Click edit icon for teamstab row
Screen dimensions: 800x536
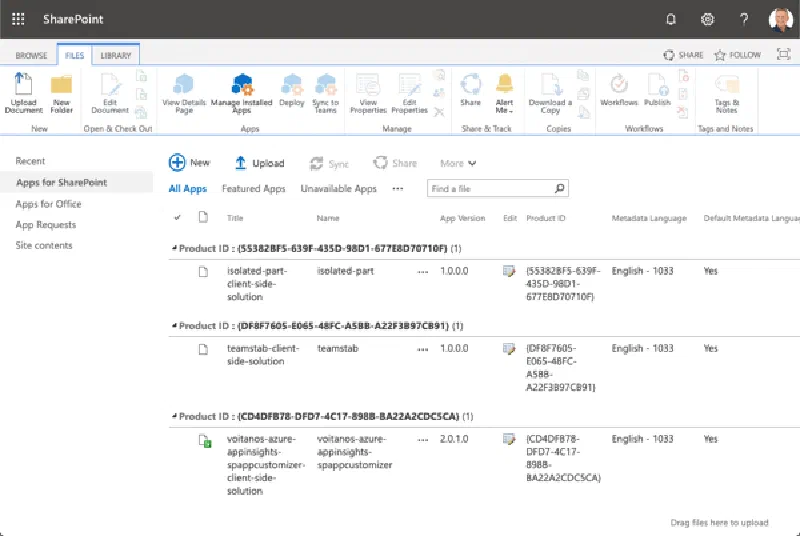(x=509, y=348)
